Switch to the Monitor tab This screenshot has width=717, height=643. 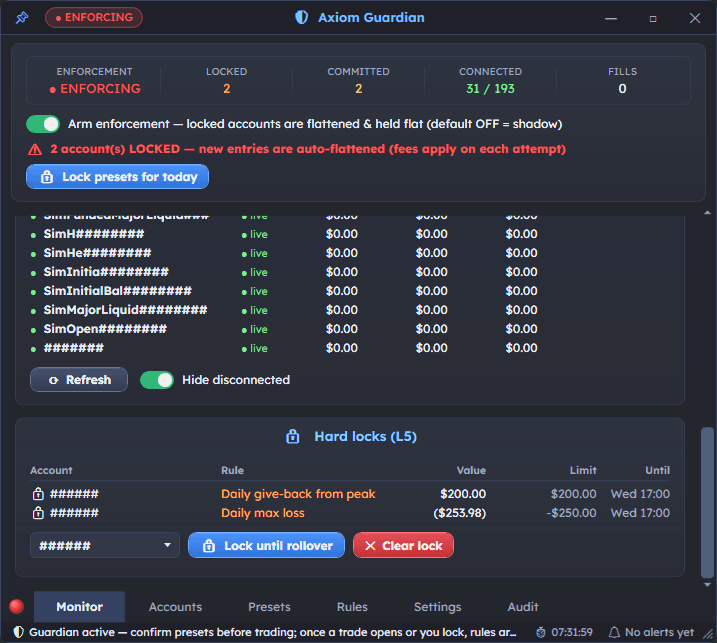(x=80, y=607)
